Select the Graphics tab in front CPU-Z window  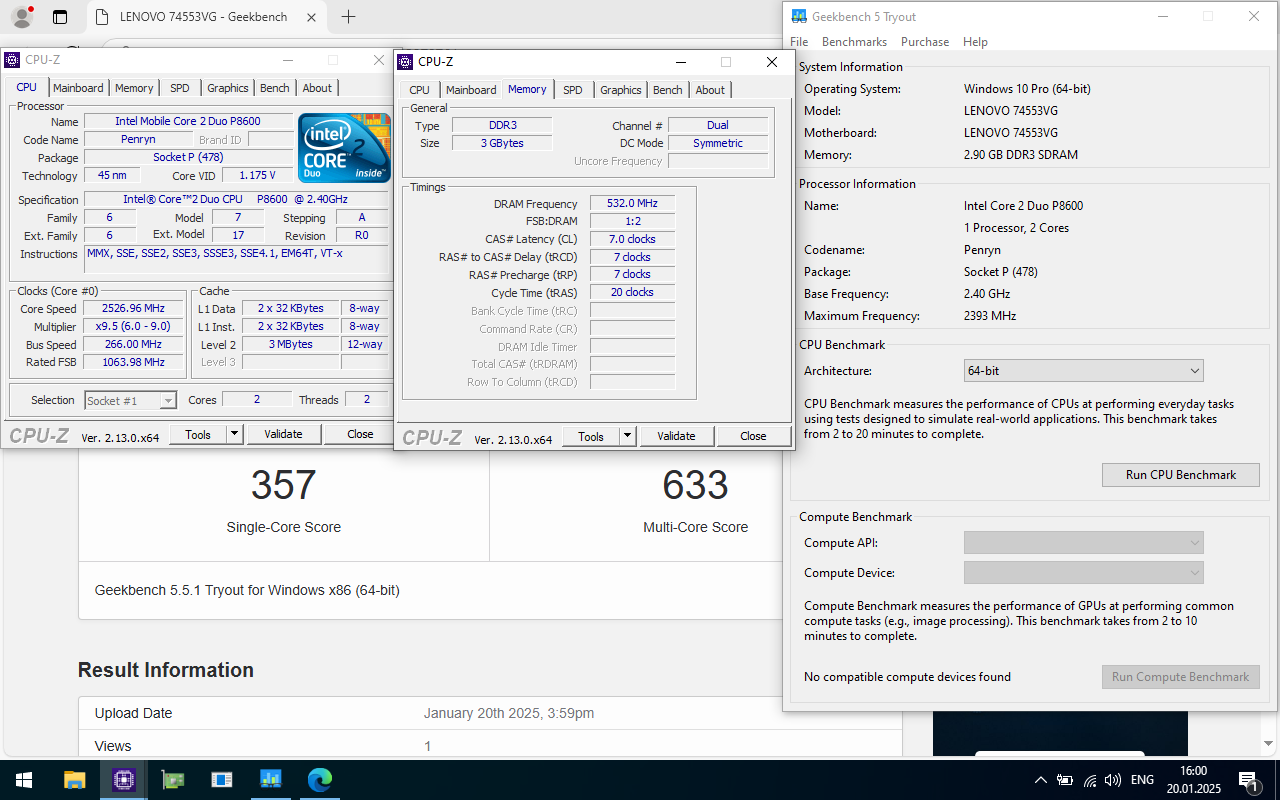621,90
